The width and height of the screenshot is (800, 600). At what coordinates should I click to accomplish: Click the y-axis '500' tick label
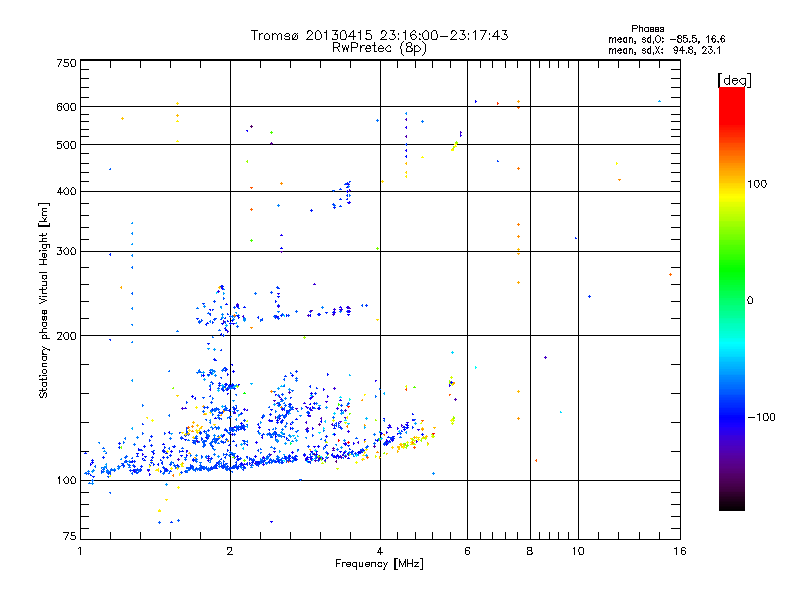click(x=66, y=145)
